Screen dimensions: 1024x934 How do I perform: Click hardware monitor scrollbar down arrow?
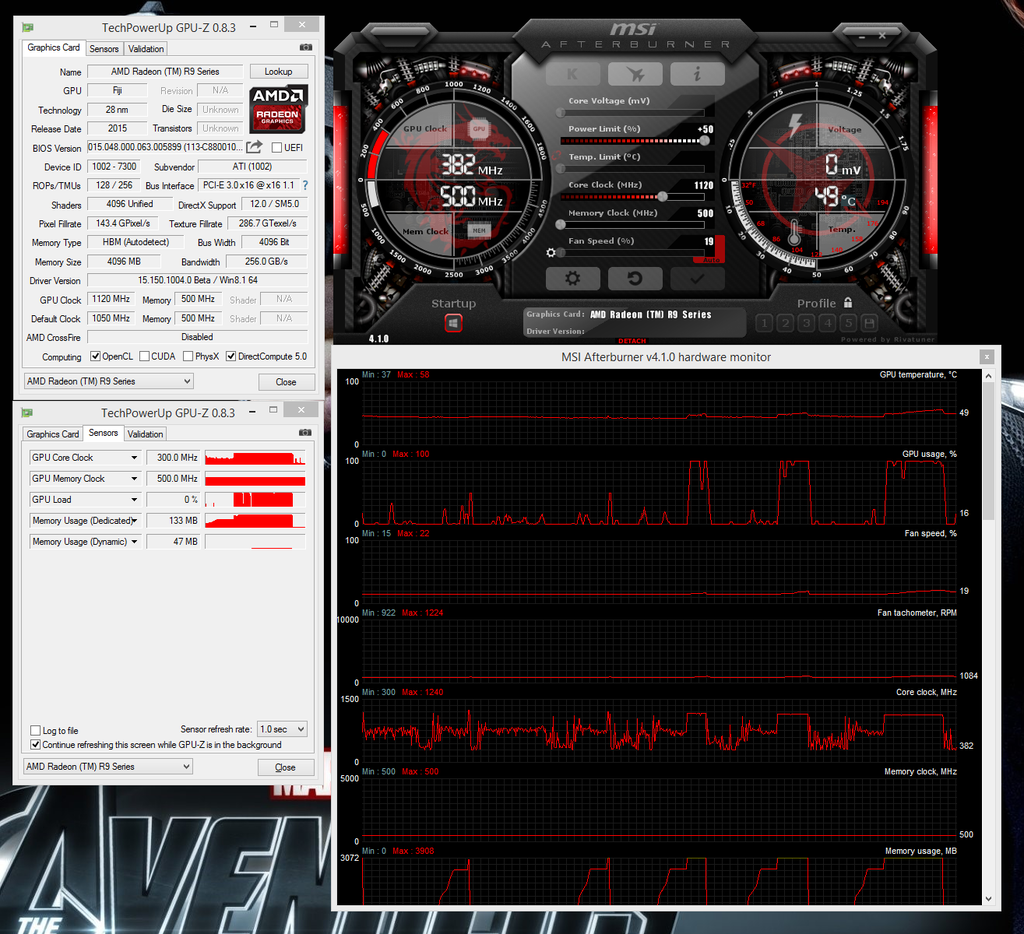[x=988, y=899]
